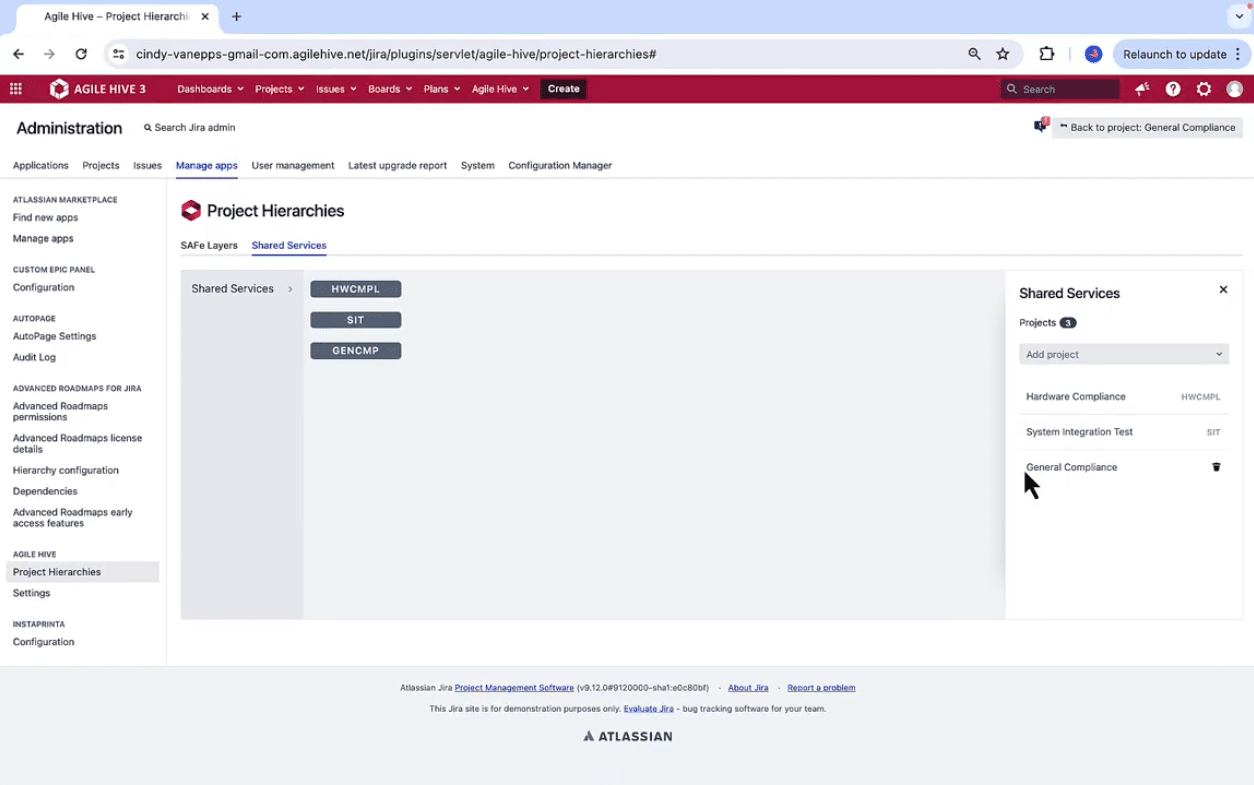
Task: Click the Create button
Action: click(563, 89)
